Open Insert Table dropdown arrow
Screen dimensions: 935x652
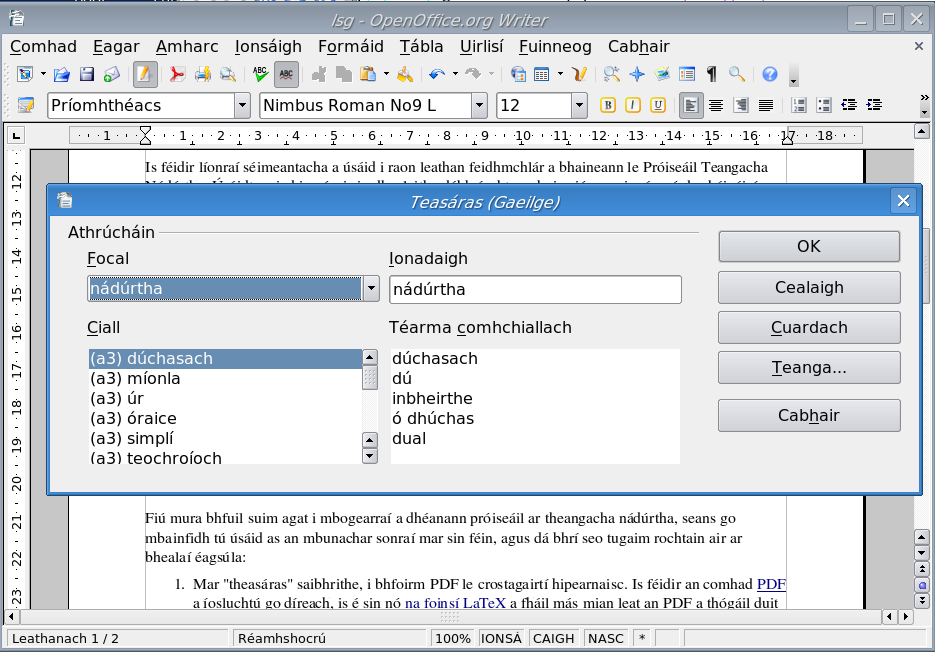tap(560, 75)
